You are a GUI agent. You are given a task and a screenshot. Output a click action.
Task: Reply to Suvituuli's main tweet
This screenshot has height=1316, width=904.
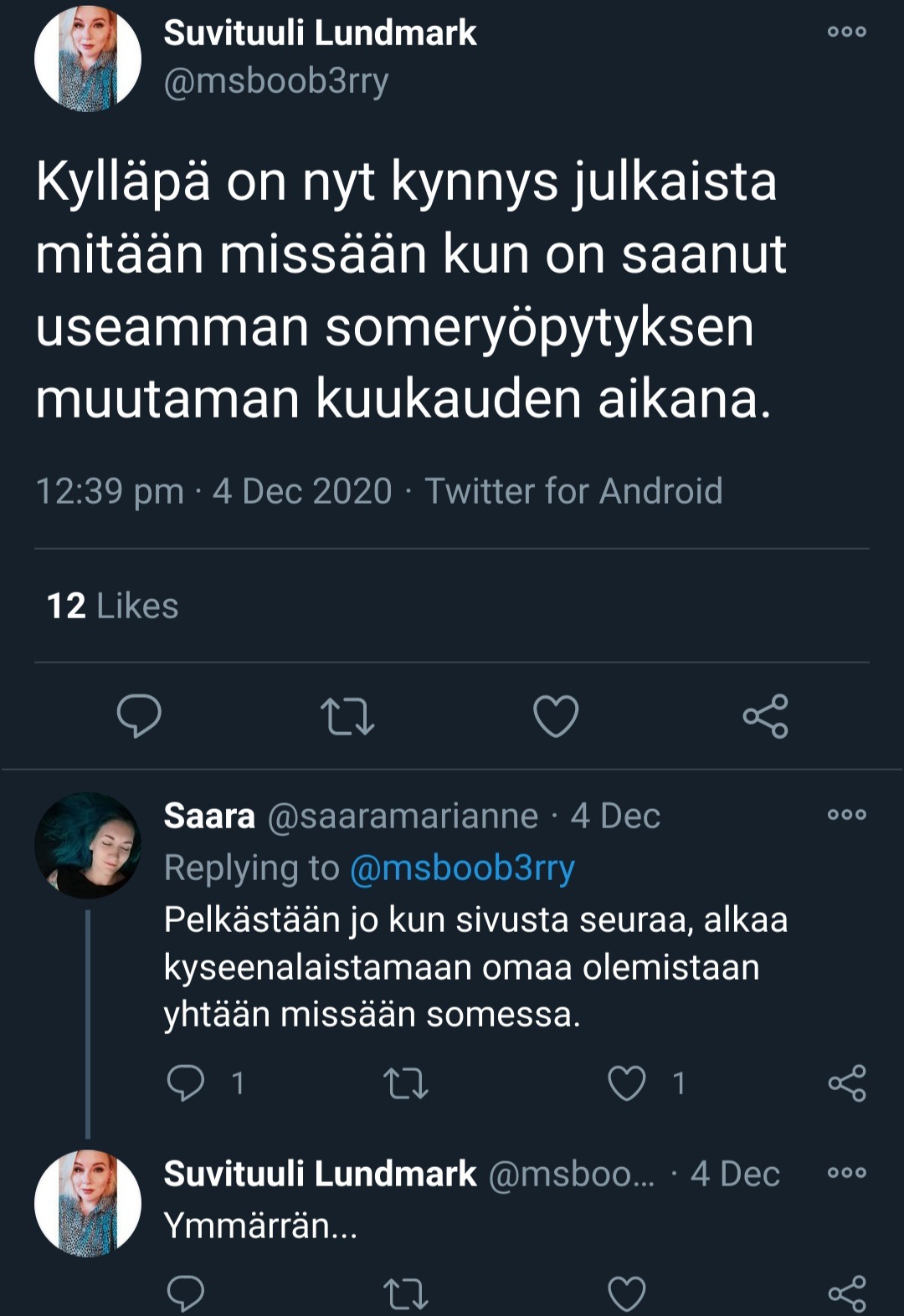[x=139, y=716]
